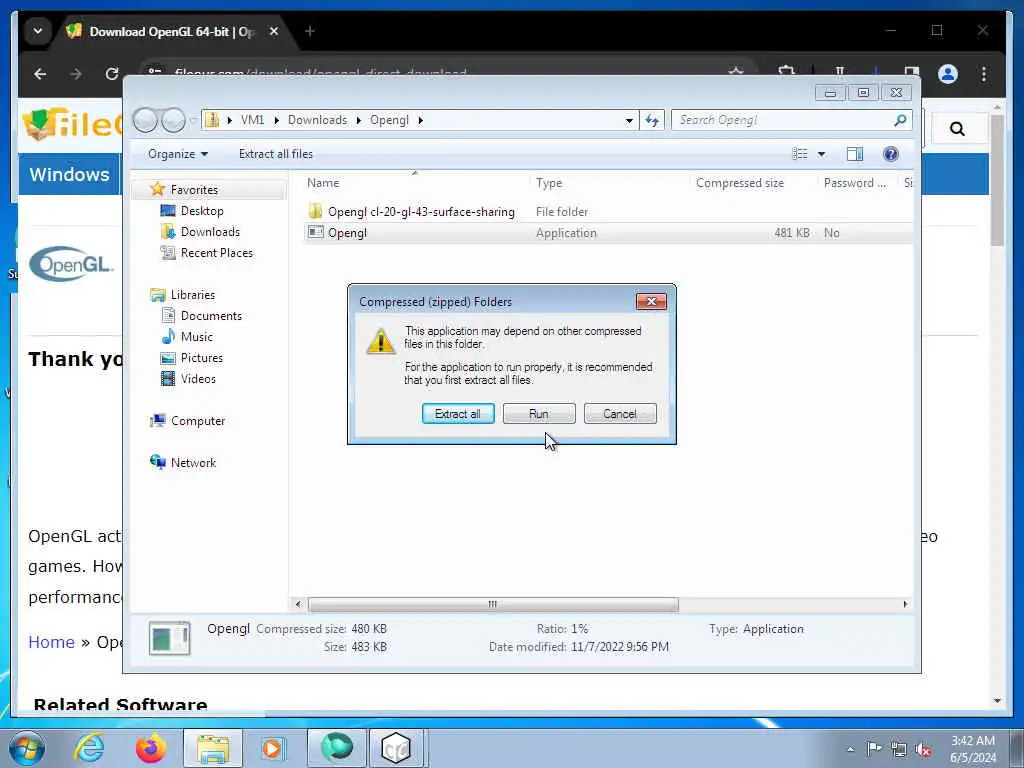Viewport: 1024px width, 768px height.
Task: Open a new tab in Chrome
Action: (310, 31)
